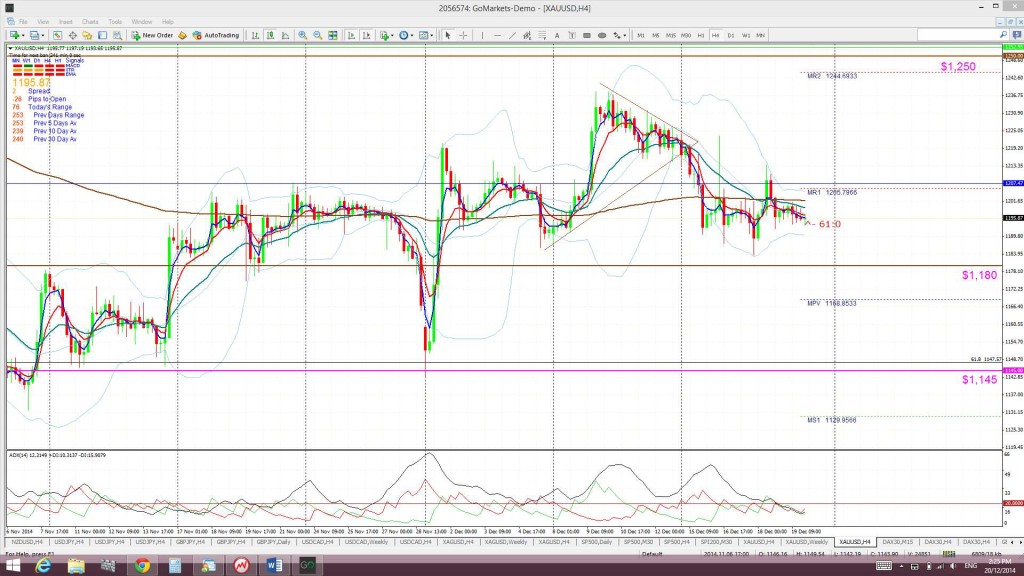1024x576 pixels.
Task: Open the Templates dropdown
Action: (426, 35)
